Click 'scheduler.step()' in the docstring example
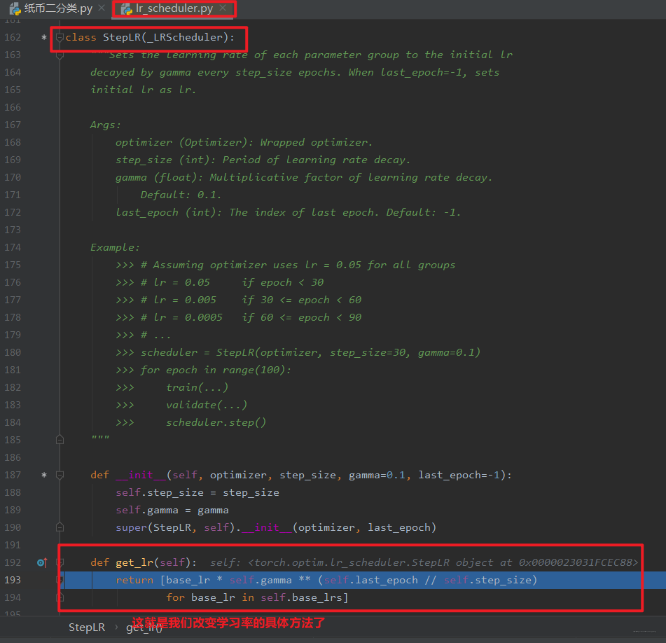666x643 pixels. pyautogui.click(x=216, y=423)
